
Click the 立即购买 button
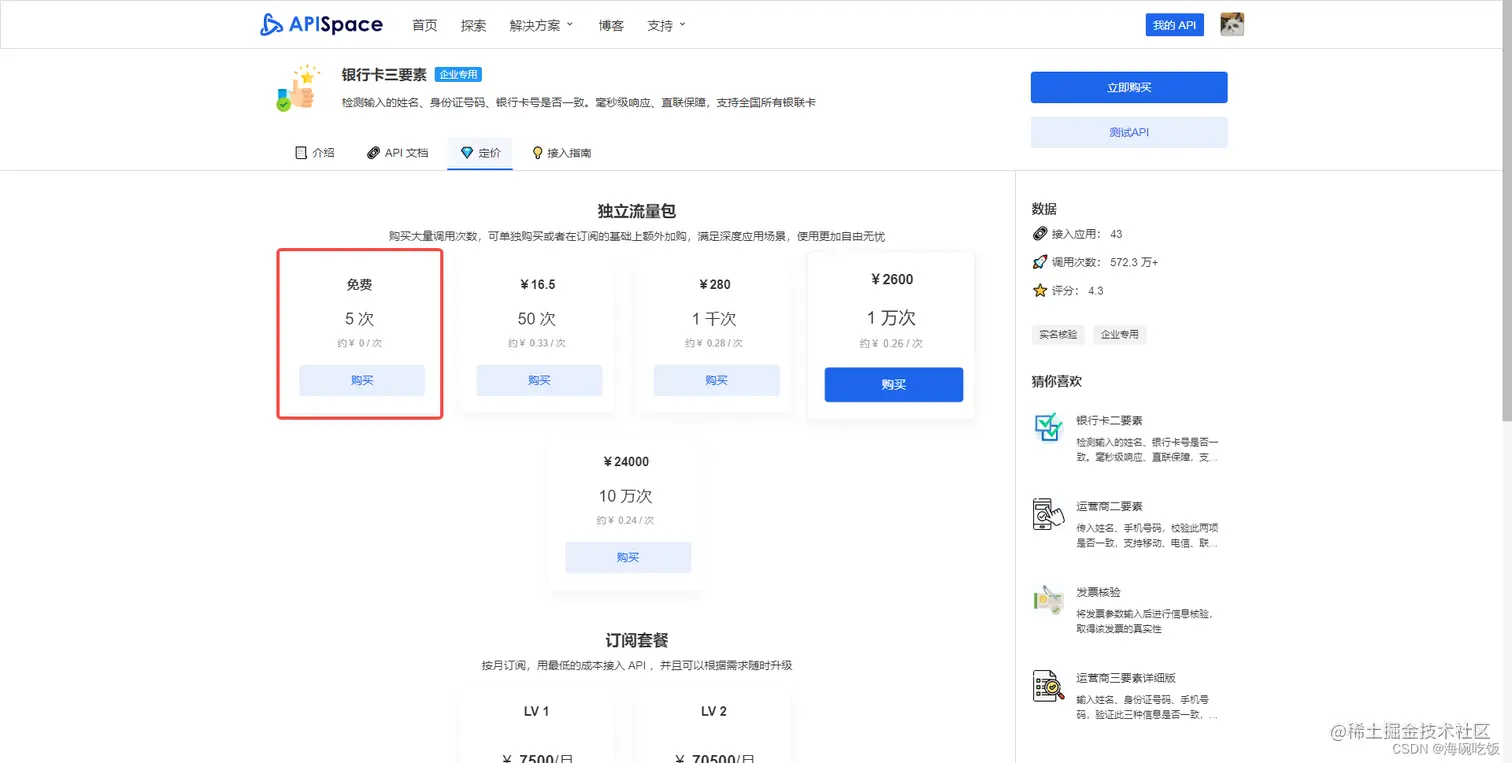click(x=1129, y=87)
